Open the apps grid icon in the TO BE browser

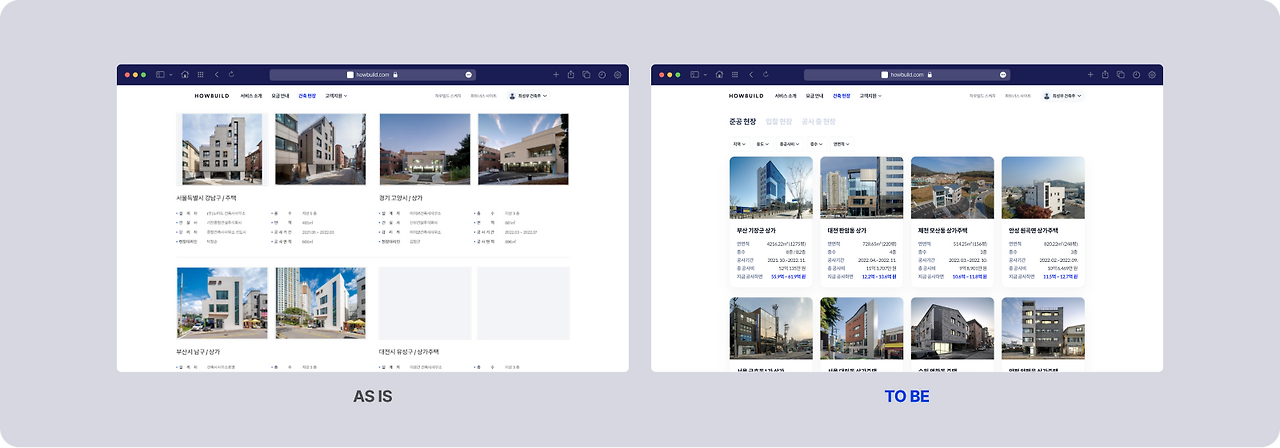coord(734,74)
